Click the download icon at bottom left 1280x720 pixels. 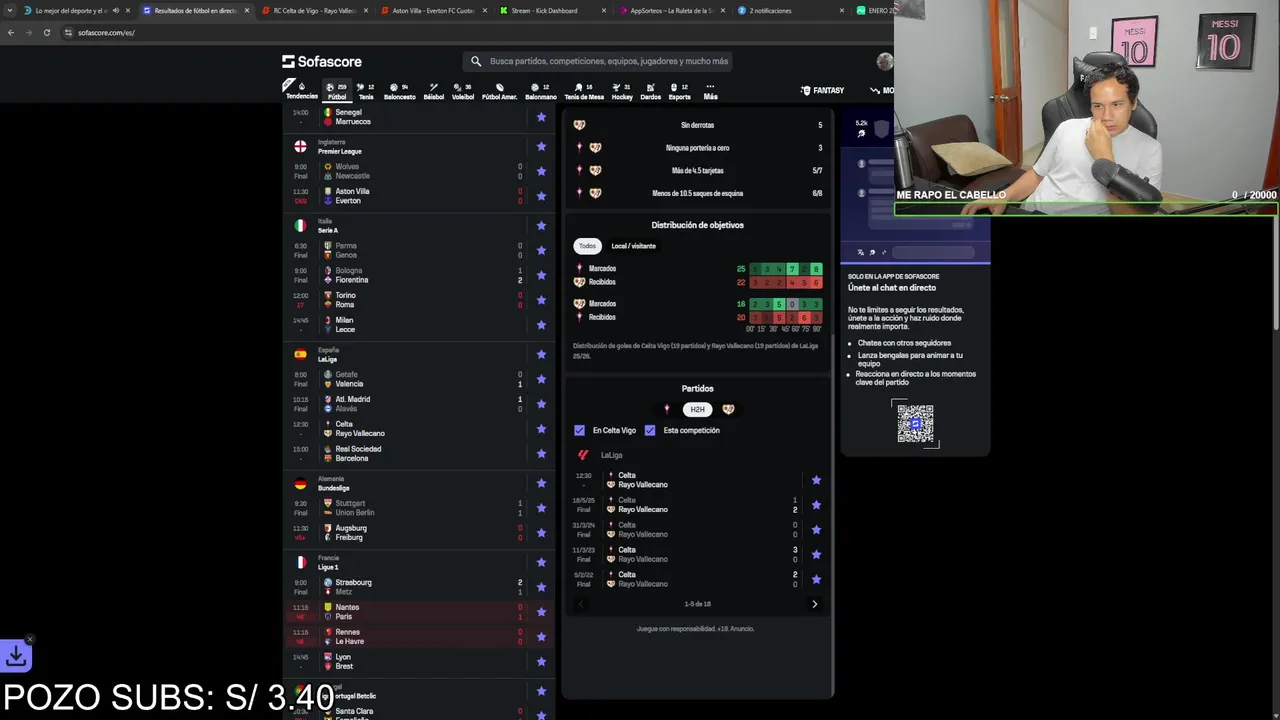tap(16, 656)
